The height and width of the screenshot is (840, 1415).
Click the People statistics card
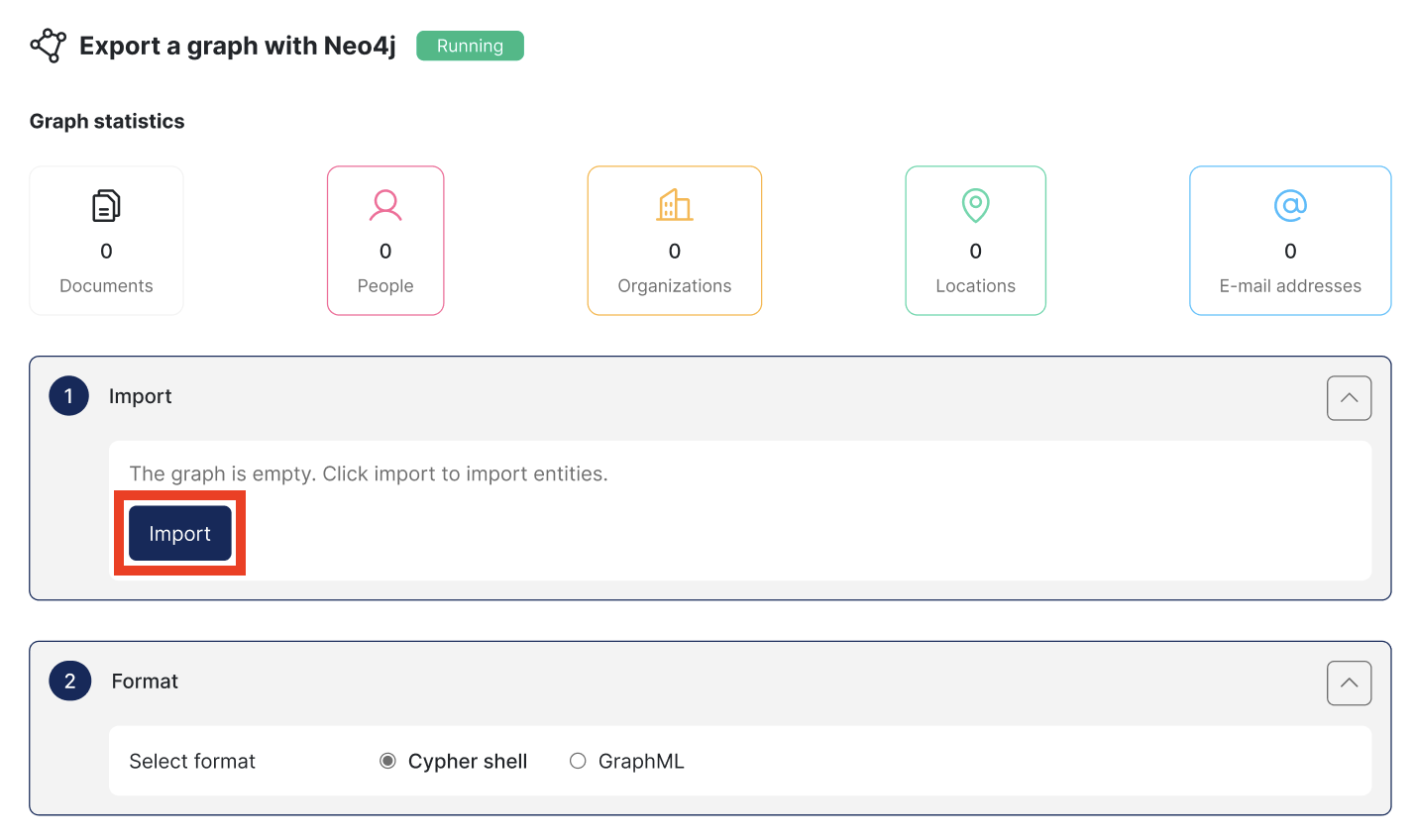pos(385,240)
